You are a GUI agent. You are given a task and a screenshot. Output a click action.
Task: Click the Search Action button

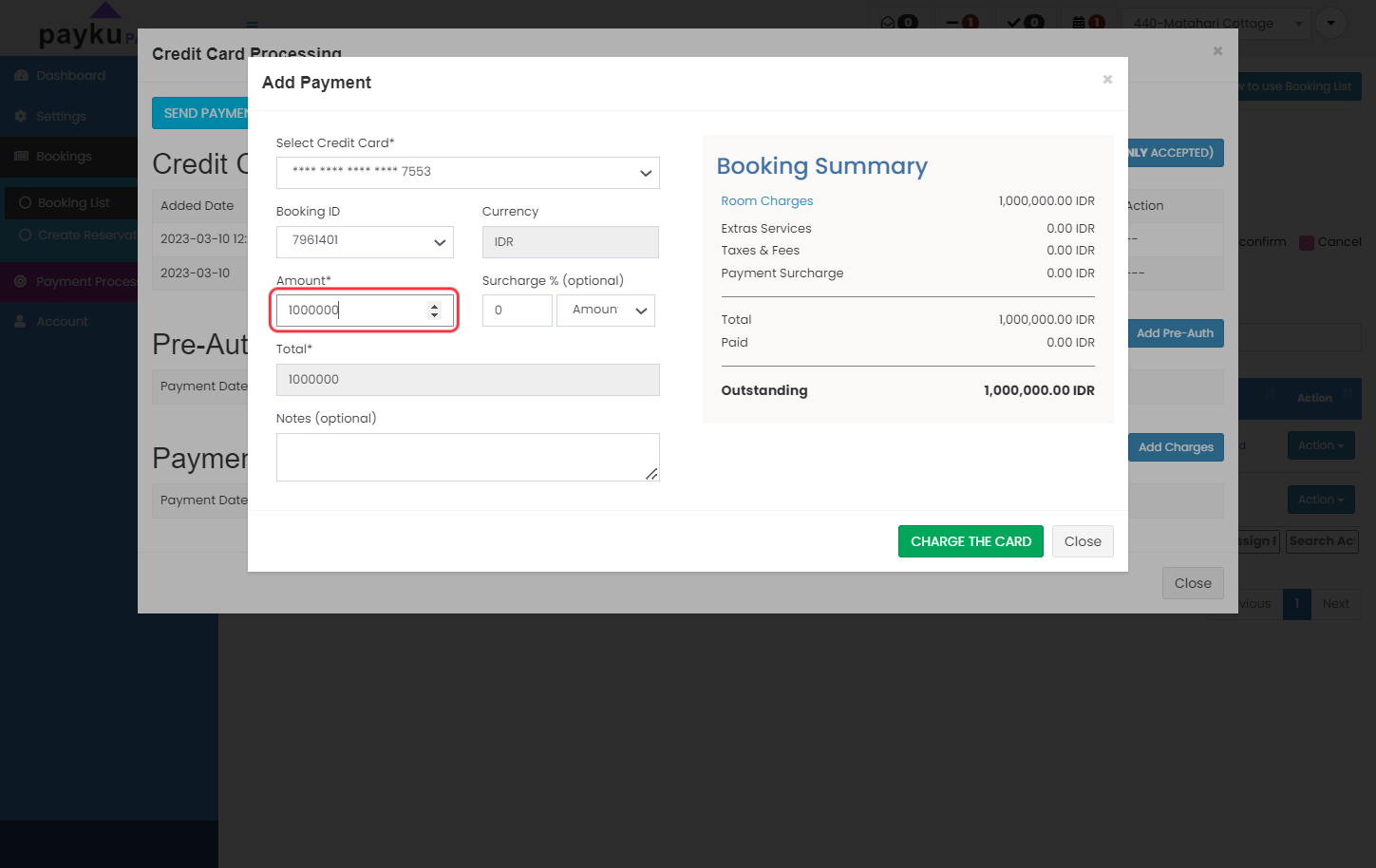pos(1322,541)
